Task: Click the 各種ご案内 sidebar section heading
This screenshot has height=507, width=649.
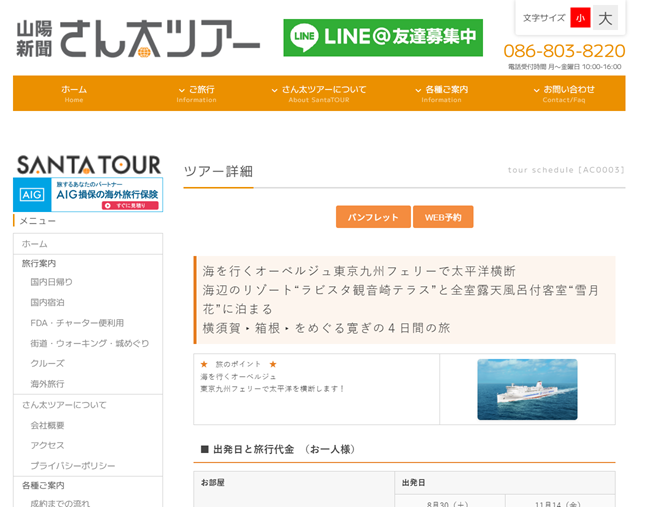Action: tap(43, 485)
